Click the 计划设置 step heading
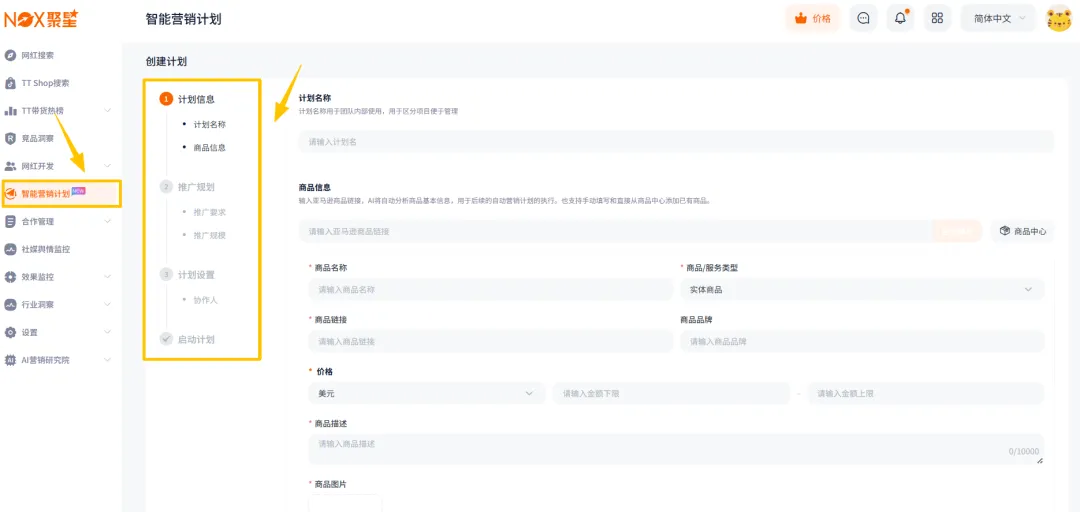This screenshot has height=512, width=1080. 196,274
